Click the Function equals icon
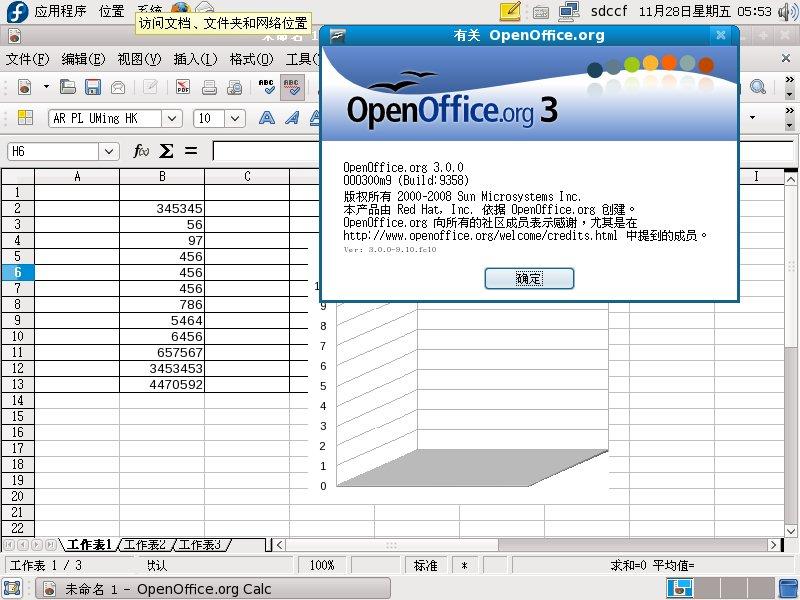800x600 pixels. click(191, 151)
